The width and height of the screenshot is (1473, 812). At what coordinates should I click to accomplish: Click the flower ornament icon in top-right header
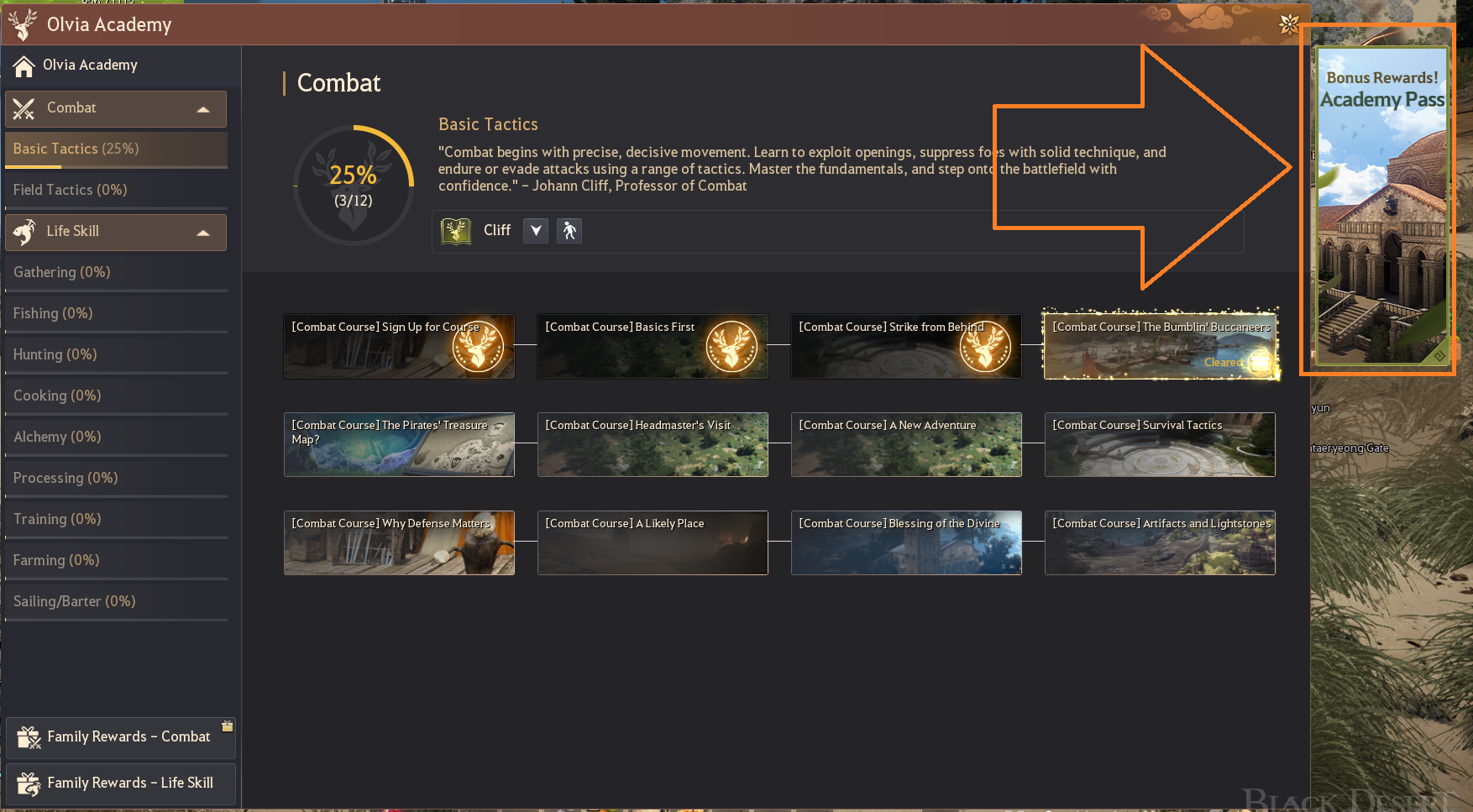click(1287, 24)
